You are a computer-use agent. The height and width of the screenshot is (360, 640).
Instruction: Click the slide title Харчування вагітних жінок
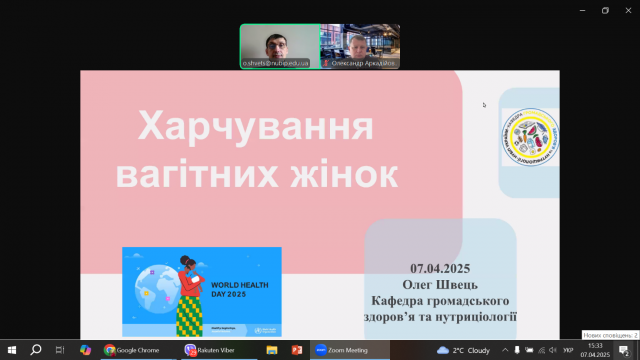[x=257, y=150]
